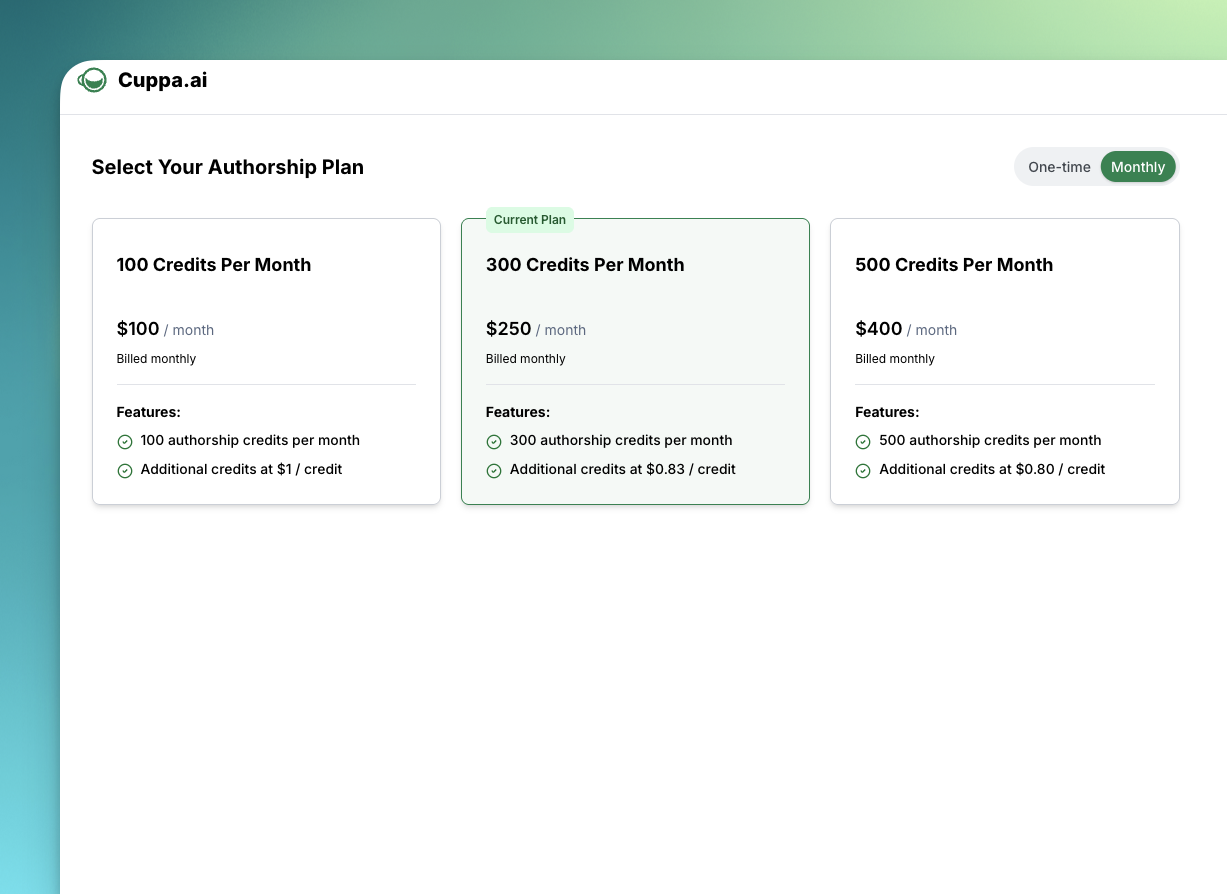Click checkmark icon beside 300 authorship credits

click(494, 442)
